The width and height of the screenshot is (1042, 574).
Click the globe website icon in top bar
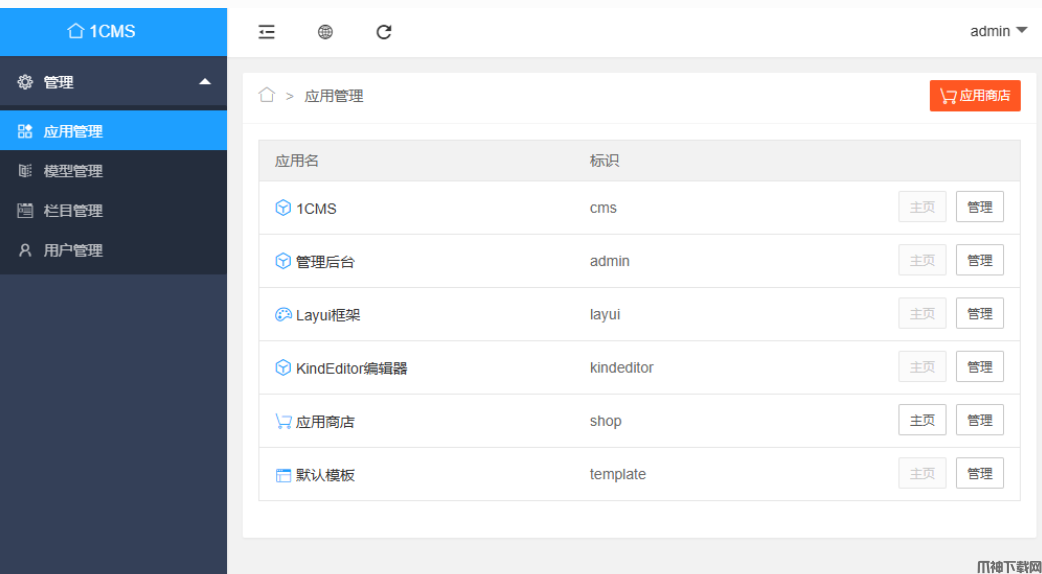tap(325, 32)
